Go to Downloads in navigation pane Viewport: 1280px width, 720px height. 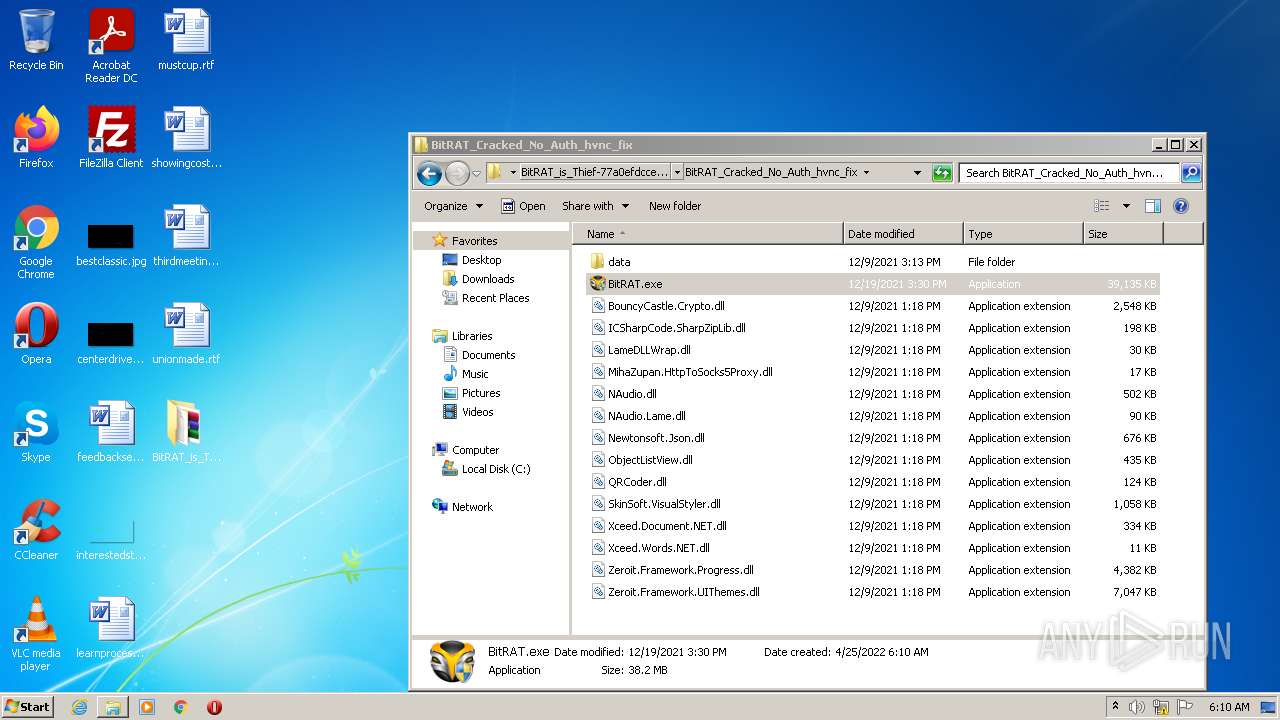(x=488, y=279)
